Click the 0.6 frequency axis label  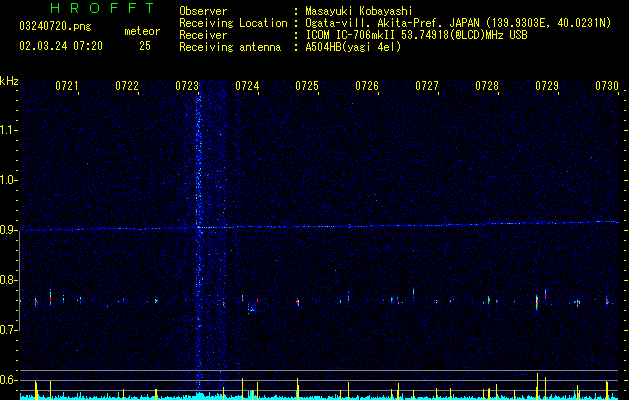tap(8, 380)
